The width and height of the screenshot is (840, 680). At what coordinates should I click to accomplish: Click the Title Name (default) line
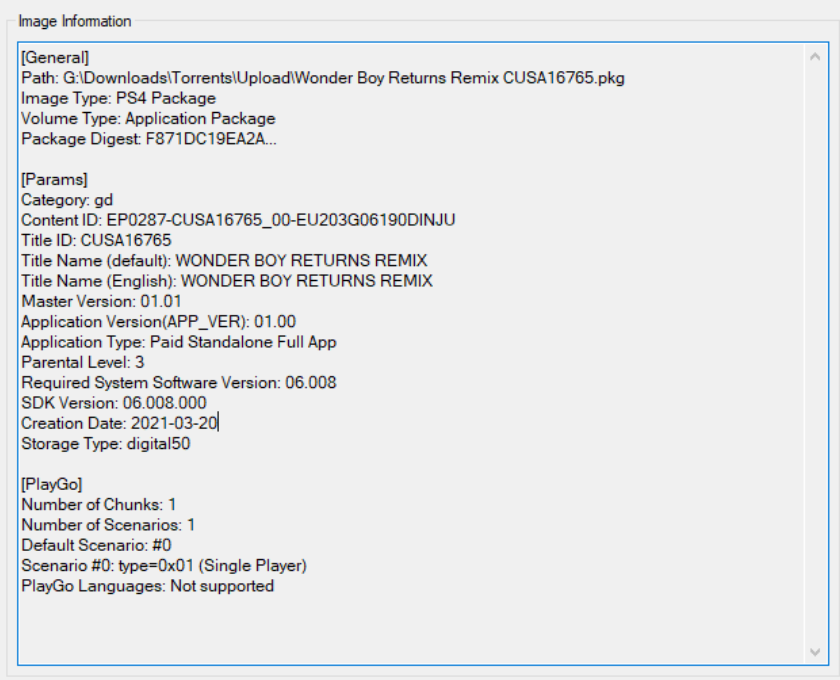point(224,260)
